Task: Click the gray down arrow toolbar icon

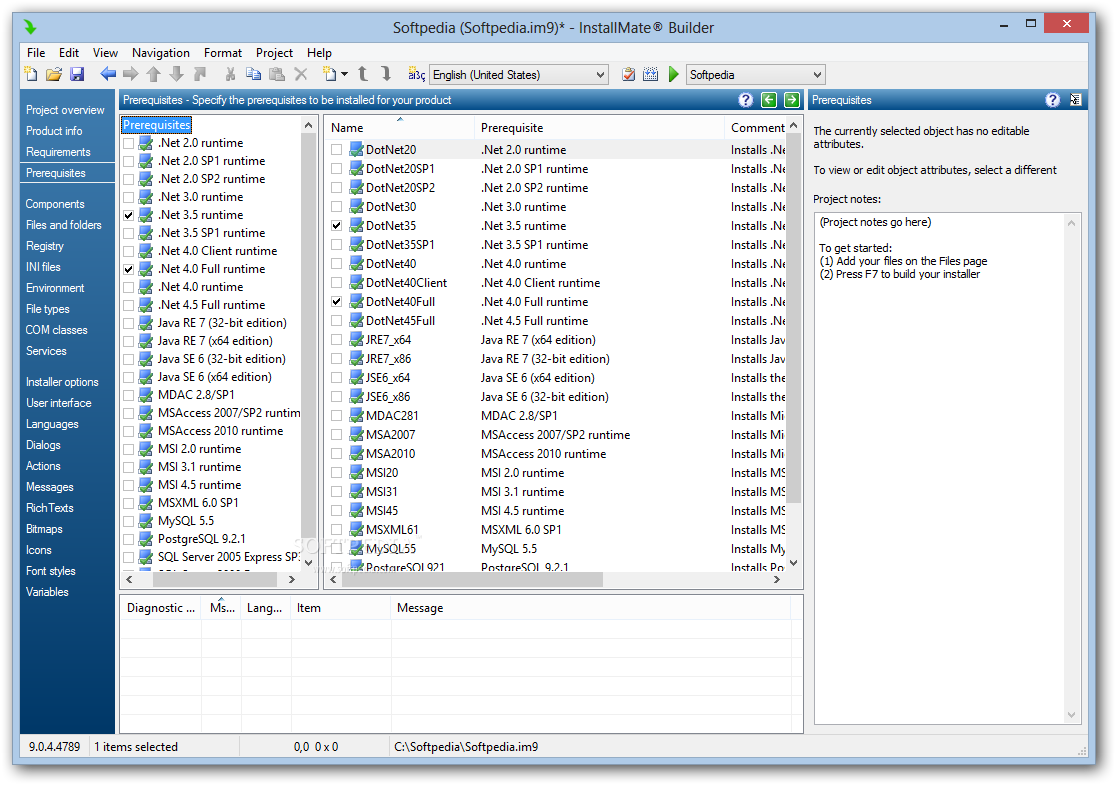Action: 177,74
